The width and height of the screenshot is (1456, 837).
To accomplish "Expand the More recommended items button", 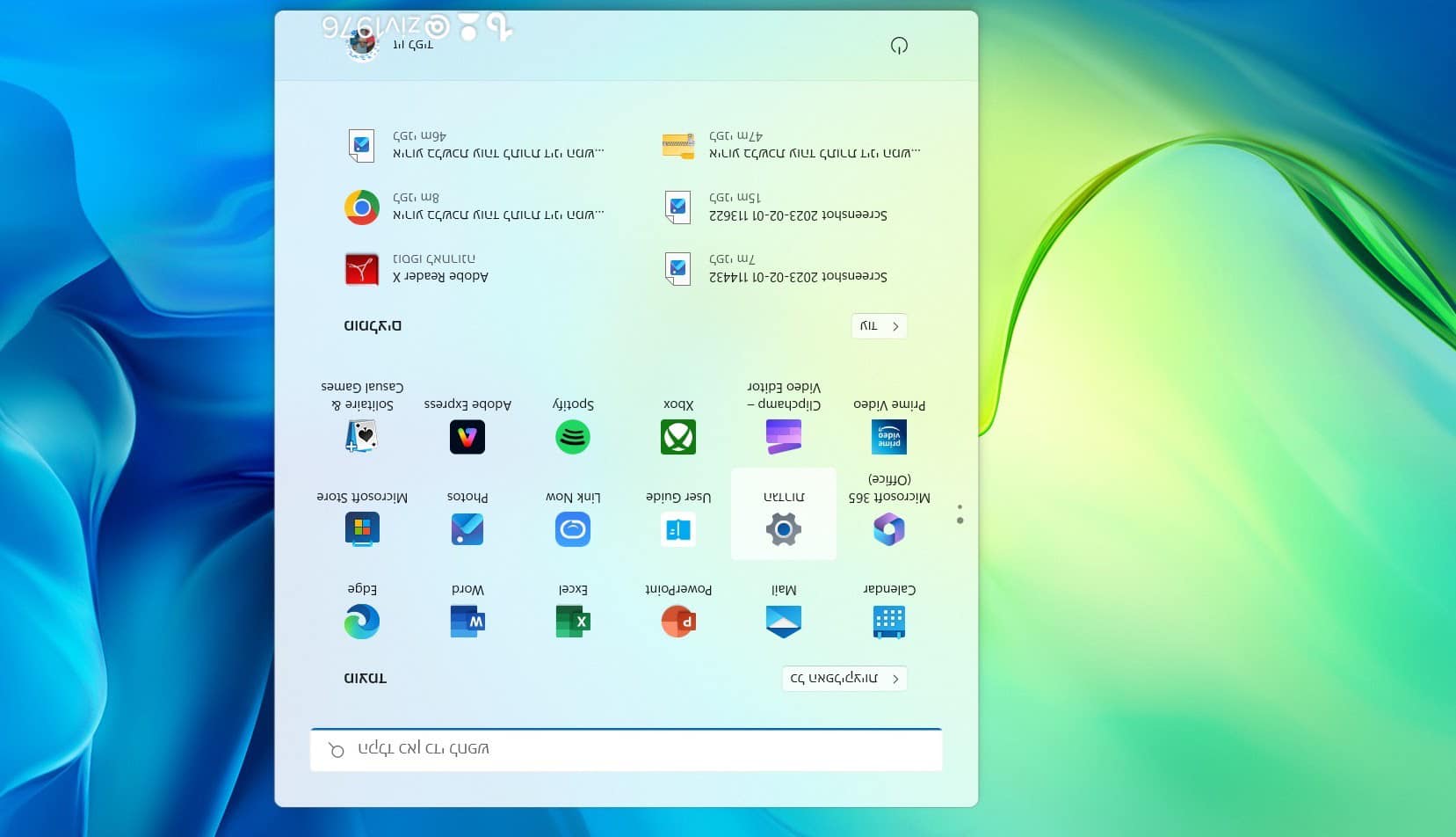I will pos(879,326).
